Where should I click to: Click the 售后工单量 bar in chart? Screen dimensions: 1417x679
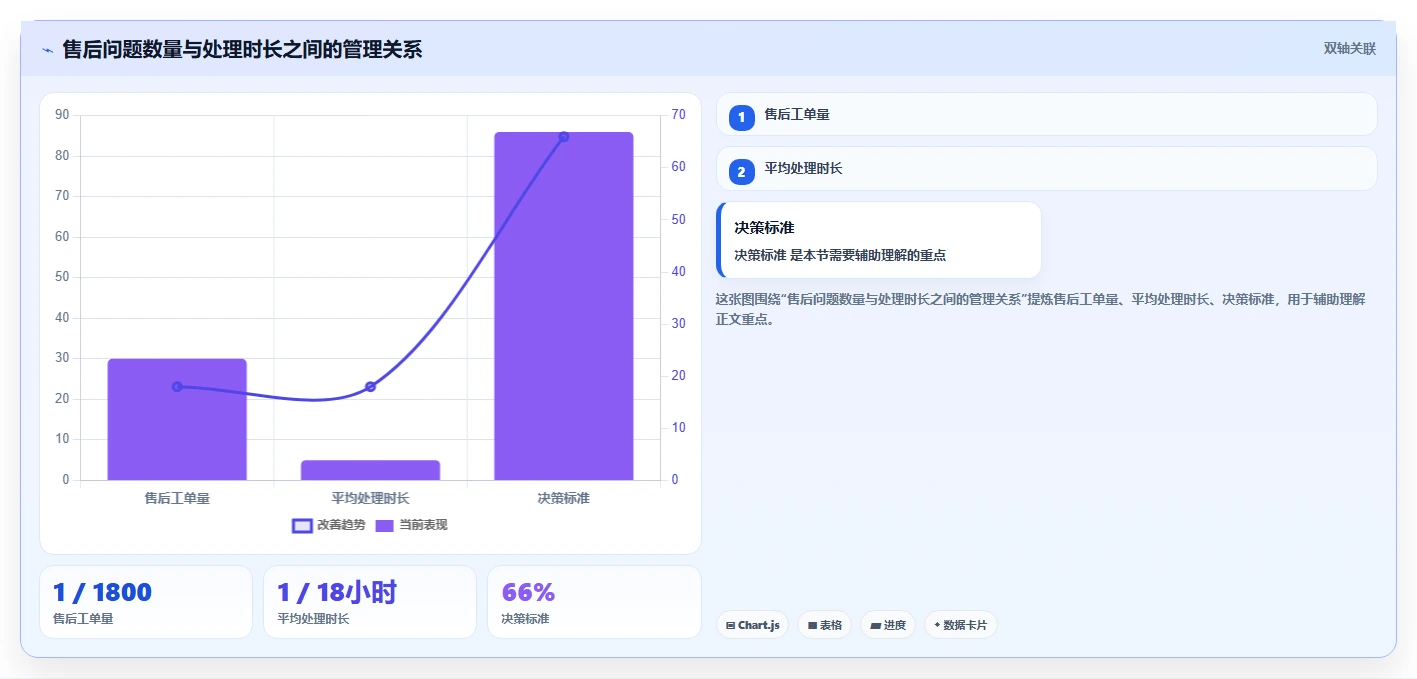tap(177, 419)
